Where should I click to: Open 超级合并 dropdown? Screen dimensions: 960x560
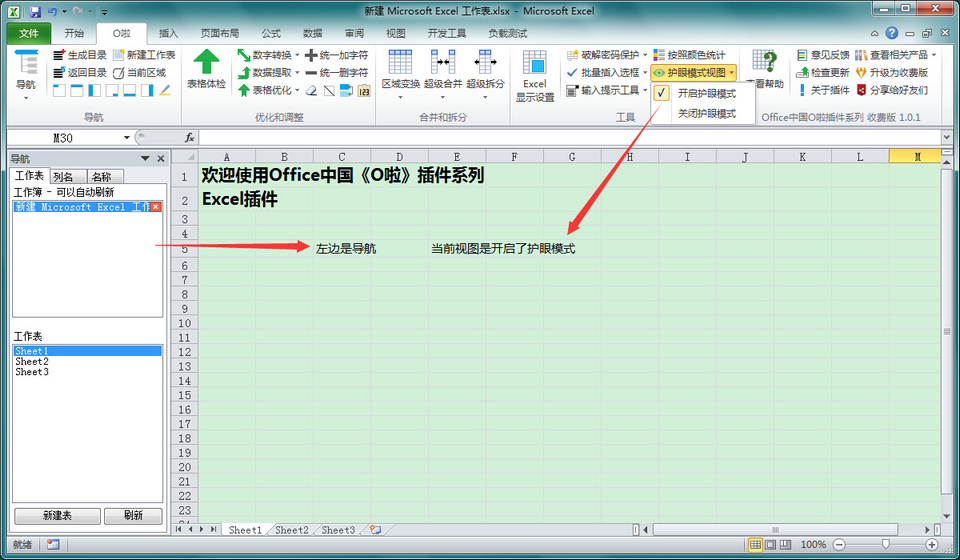click(x=443, y=98)
